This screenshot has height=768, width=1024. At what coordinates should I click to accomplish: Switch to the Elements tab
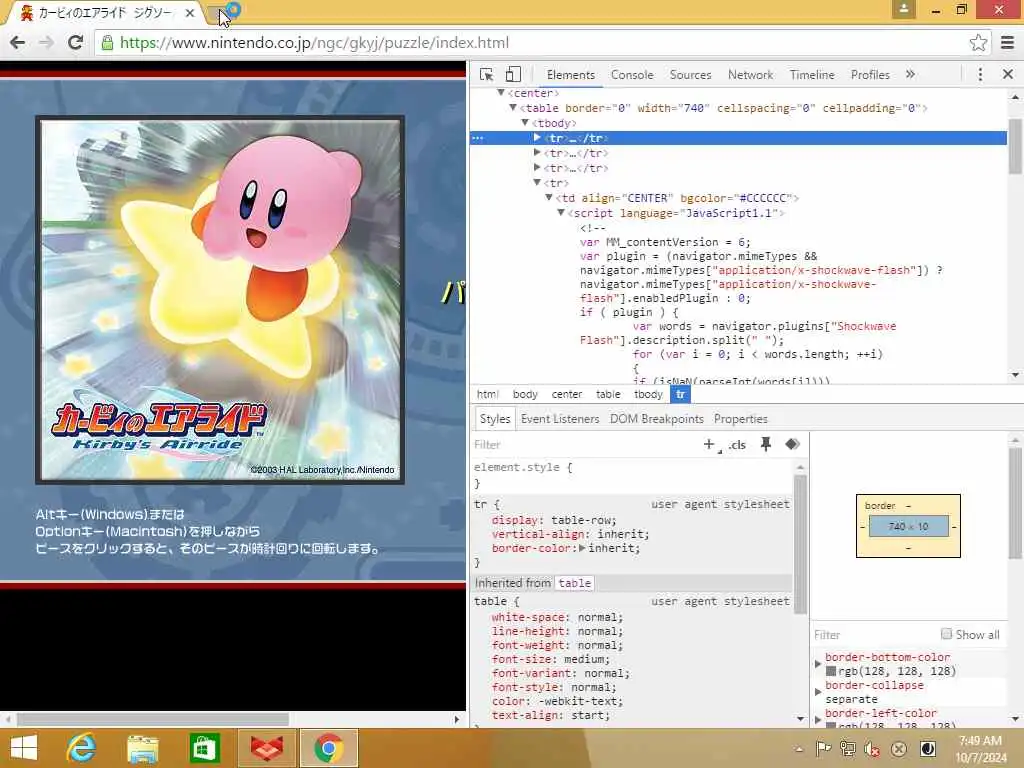570,74
